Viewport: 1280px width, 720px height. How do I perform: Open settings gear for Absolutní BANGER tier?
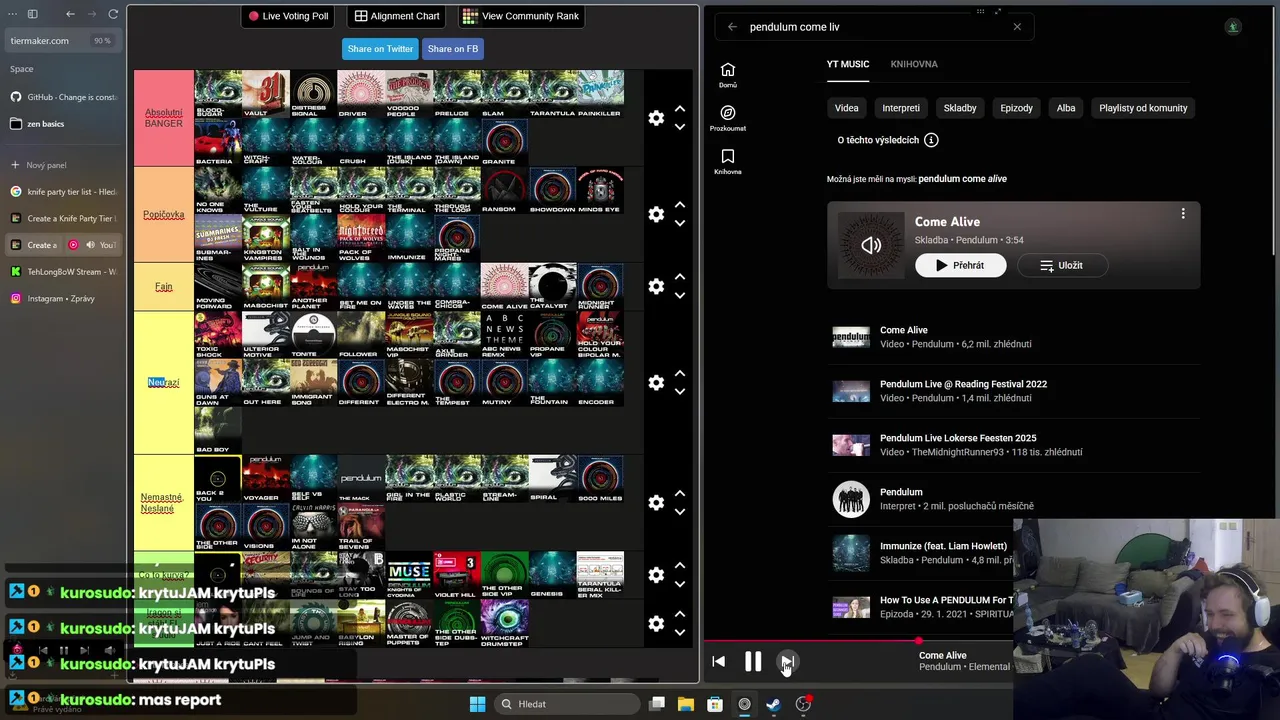656,118
